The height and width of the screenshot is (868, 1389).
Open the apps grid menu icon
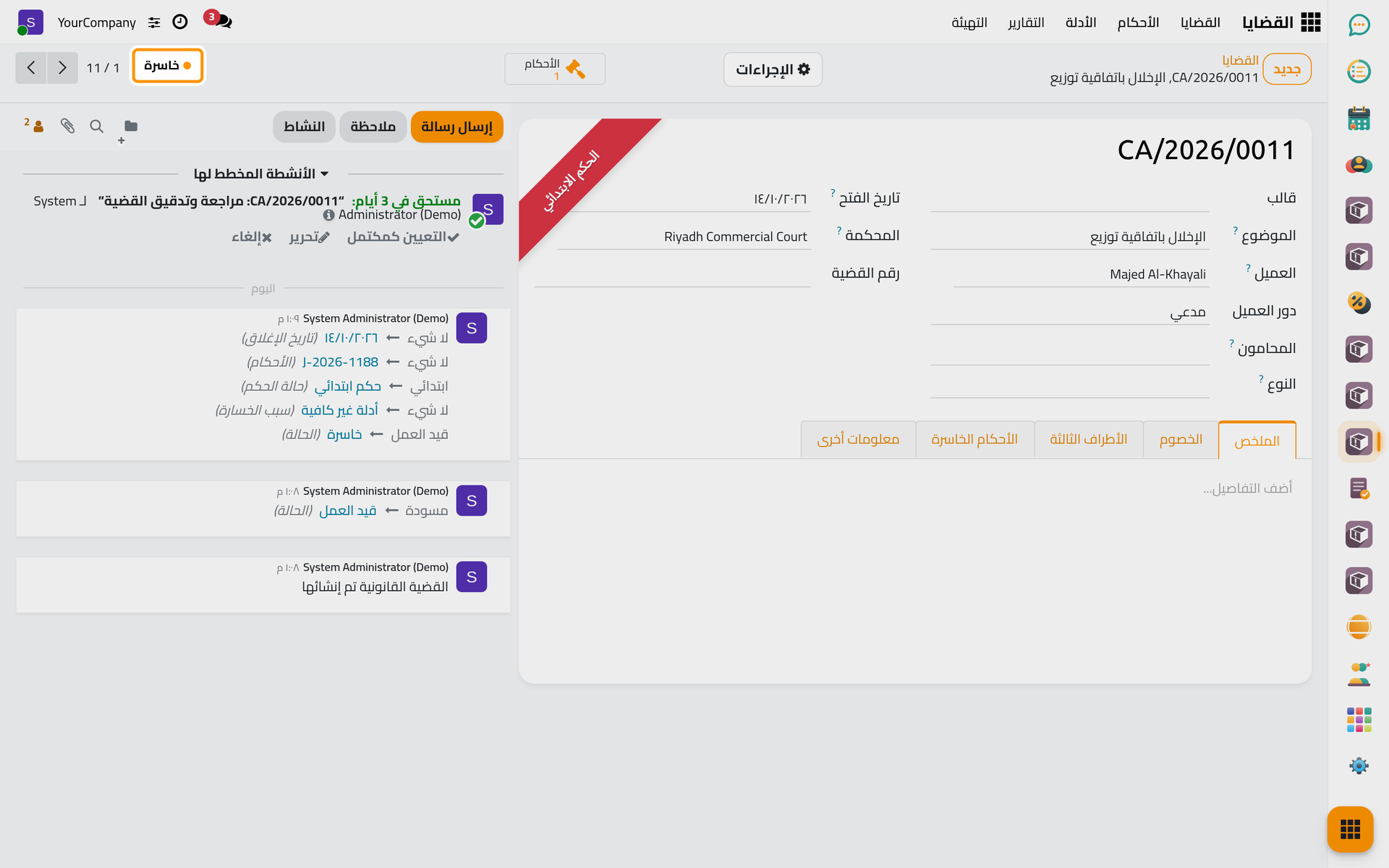click(1311, 22)
